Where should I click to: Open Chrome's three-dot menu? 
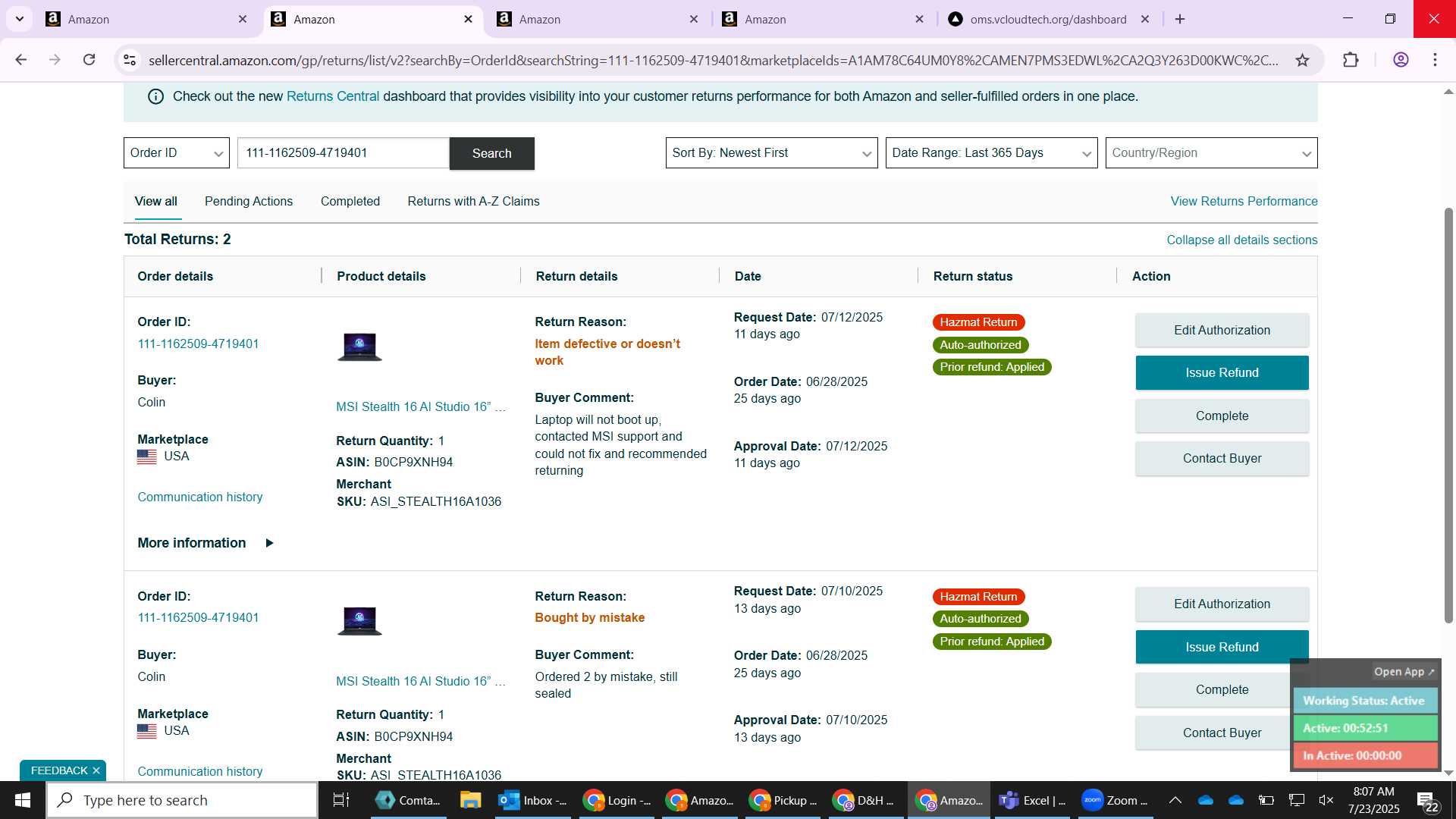1435,60
